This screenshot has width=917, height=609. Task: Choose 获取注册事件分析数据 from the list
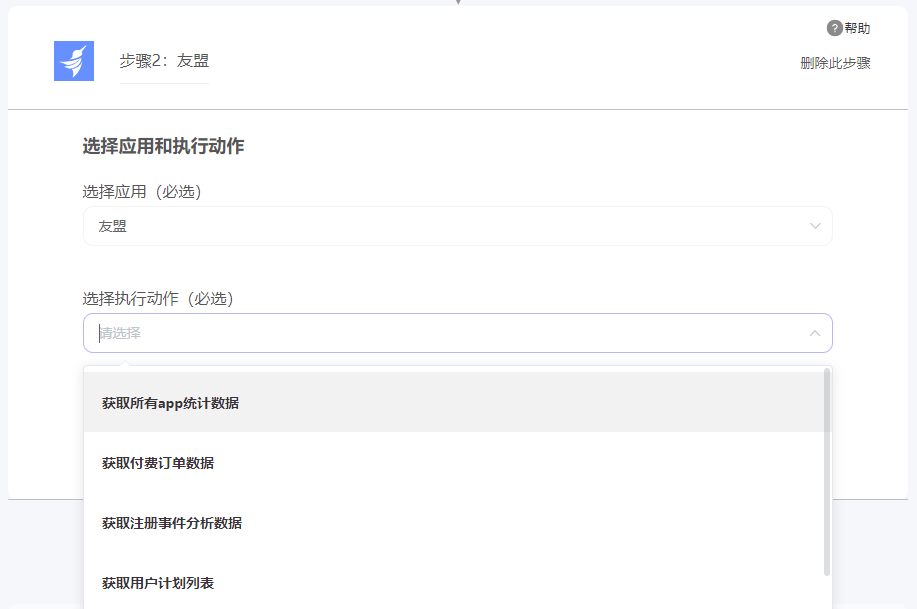coord(454,523)
